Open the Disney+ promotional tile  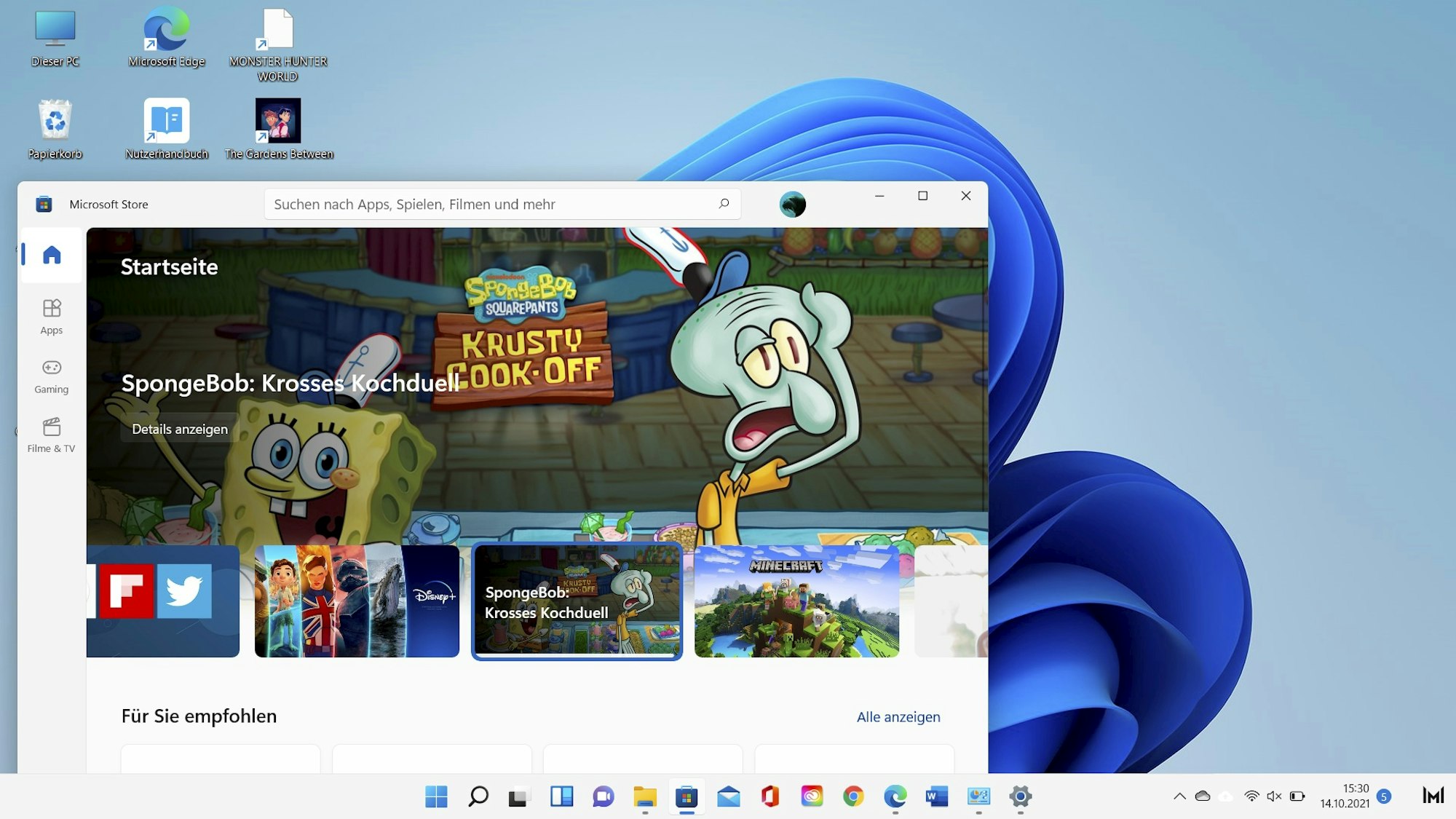[357, 601]
